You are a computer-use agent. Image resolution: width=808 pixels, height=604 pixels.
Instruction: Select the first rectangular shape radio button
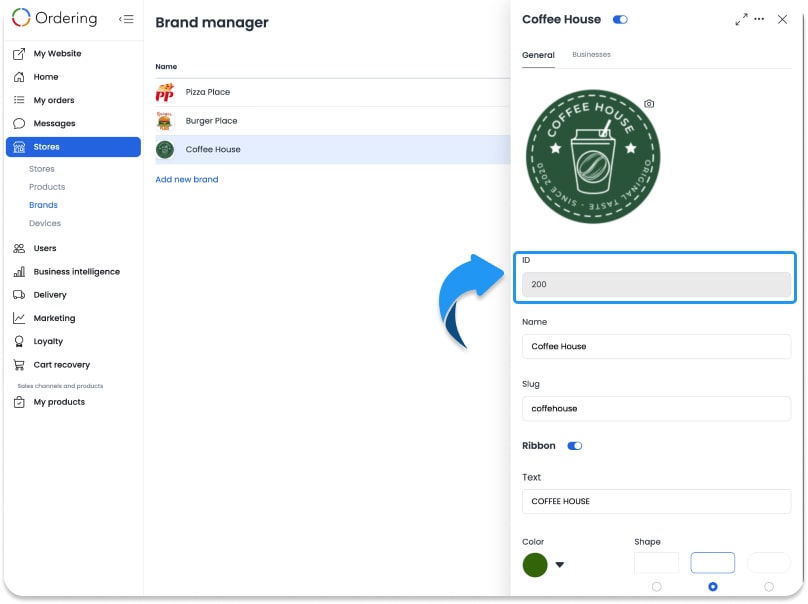pos(656,587)
